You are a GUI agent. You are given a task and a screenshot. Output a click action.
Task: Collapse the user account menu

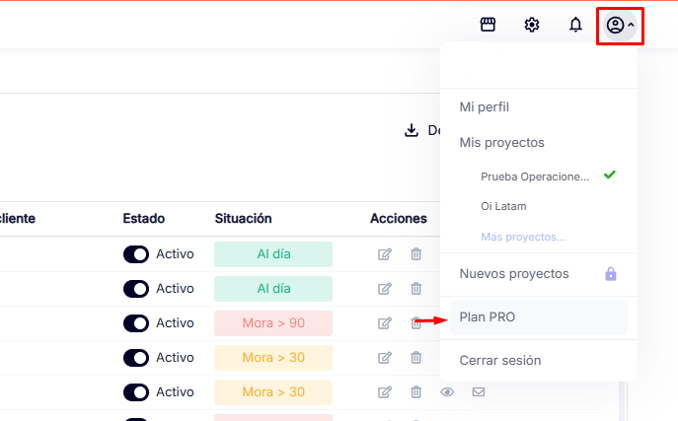620,25
